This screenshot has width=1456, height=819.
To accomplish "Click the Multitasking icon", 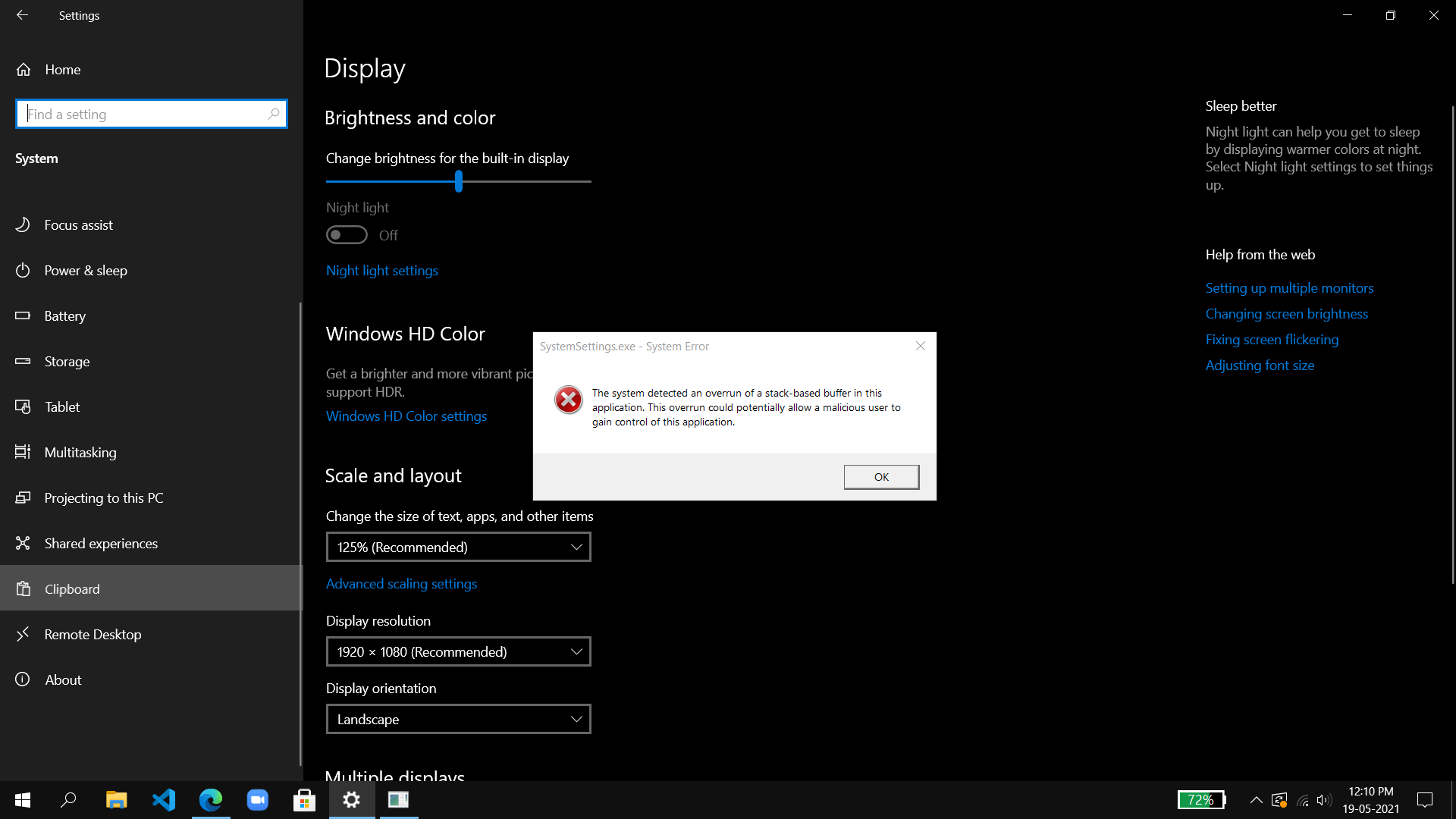I will pos(23,453).
